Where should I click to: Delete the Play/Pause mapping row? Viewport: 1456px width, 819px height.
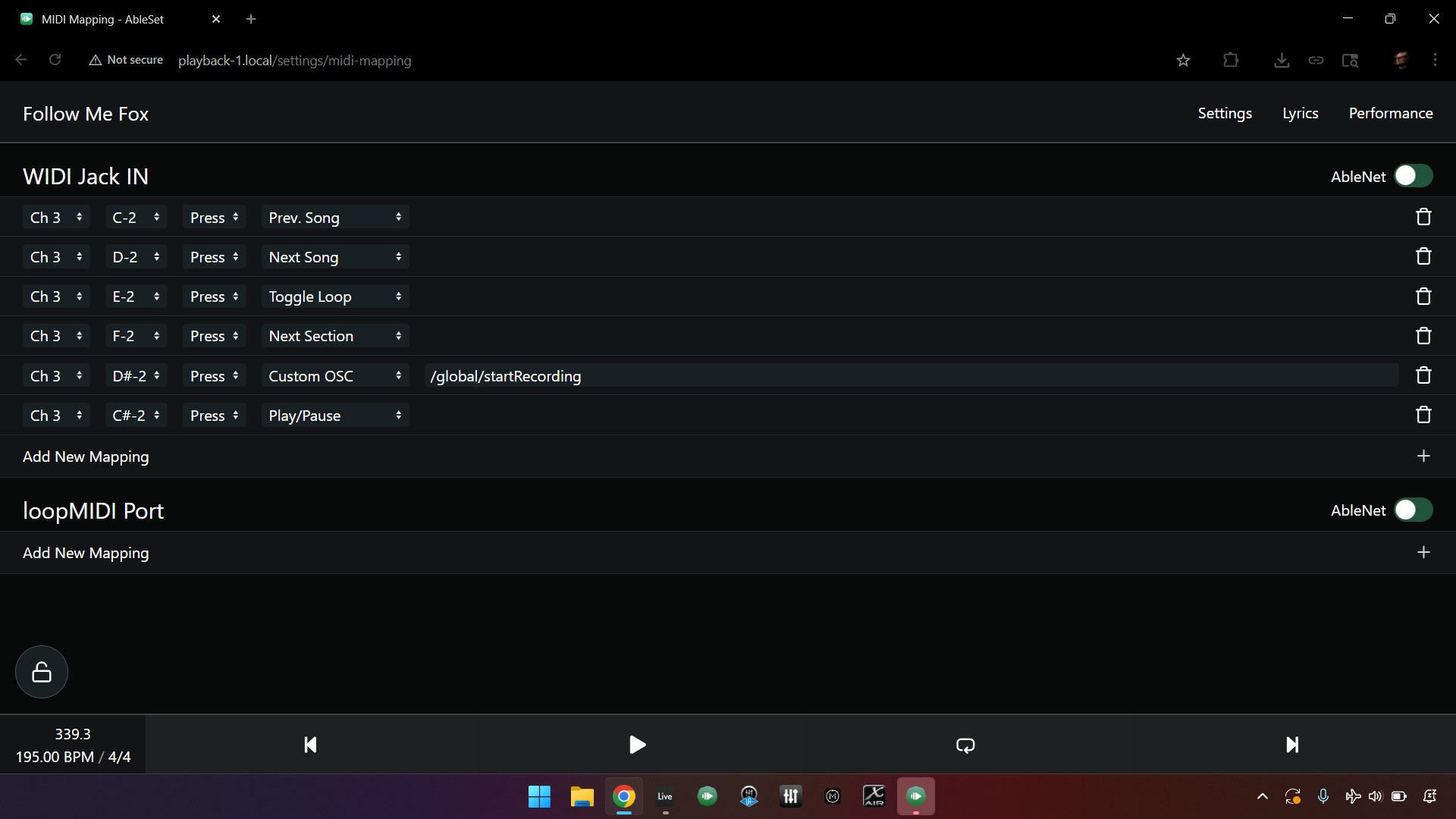click(1423, 415)
